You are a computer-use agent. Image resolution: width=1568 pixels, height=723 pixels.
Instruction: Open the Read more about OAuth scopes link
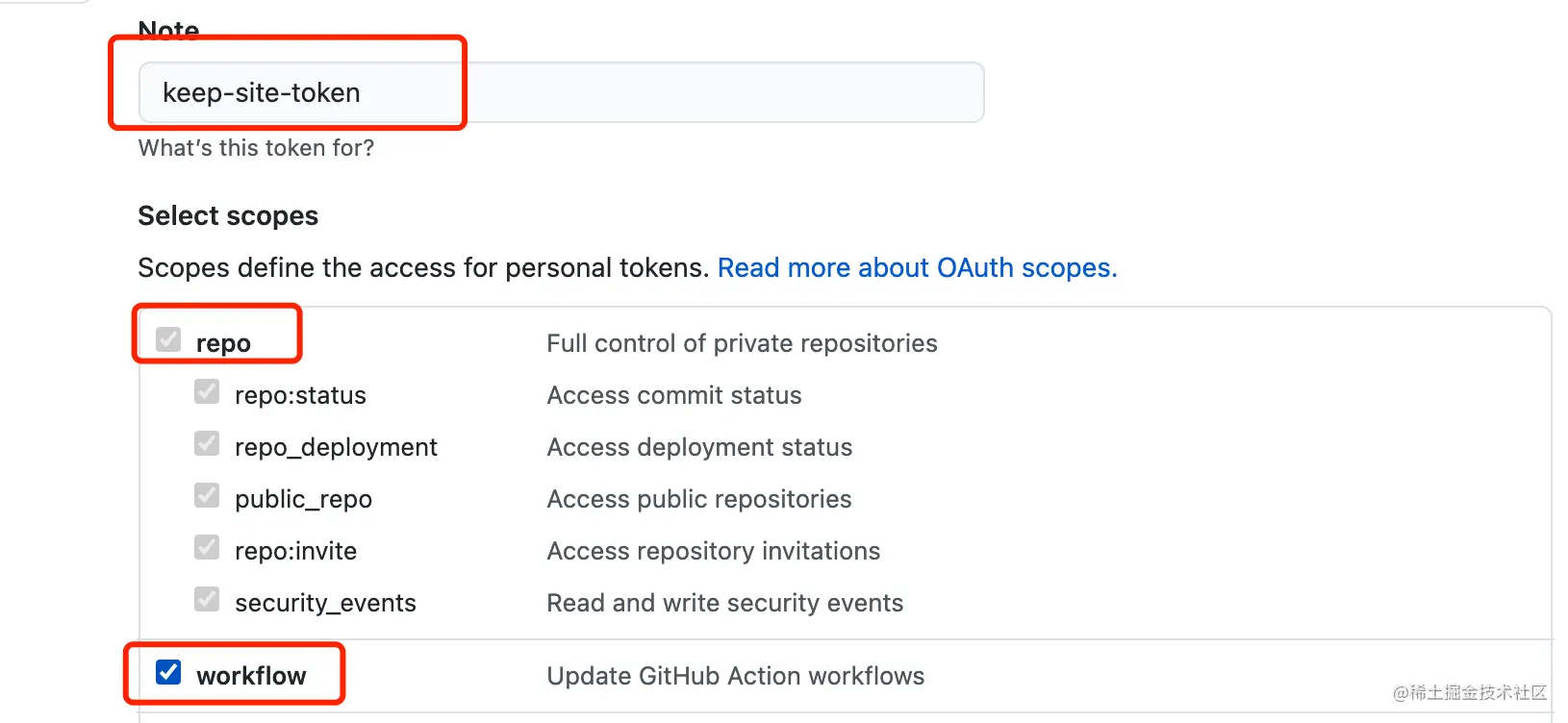(x=917, y=267)
